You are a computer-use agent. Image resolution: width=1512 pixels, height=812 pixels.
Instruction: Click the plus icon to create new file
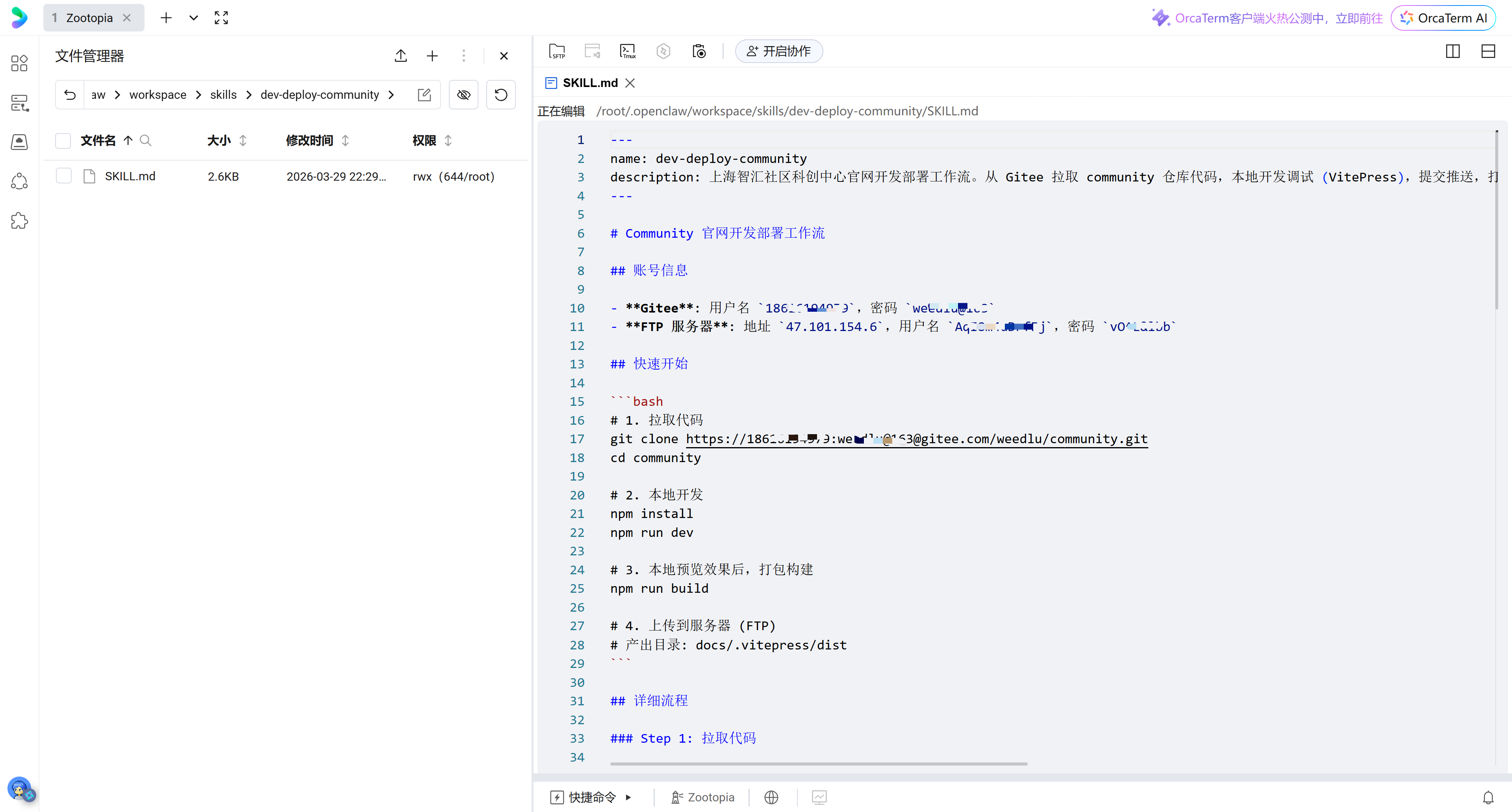(x=433, y=56)
